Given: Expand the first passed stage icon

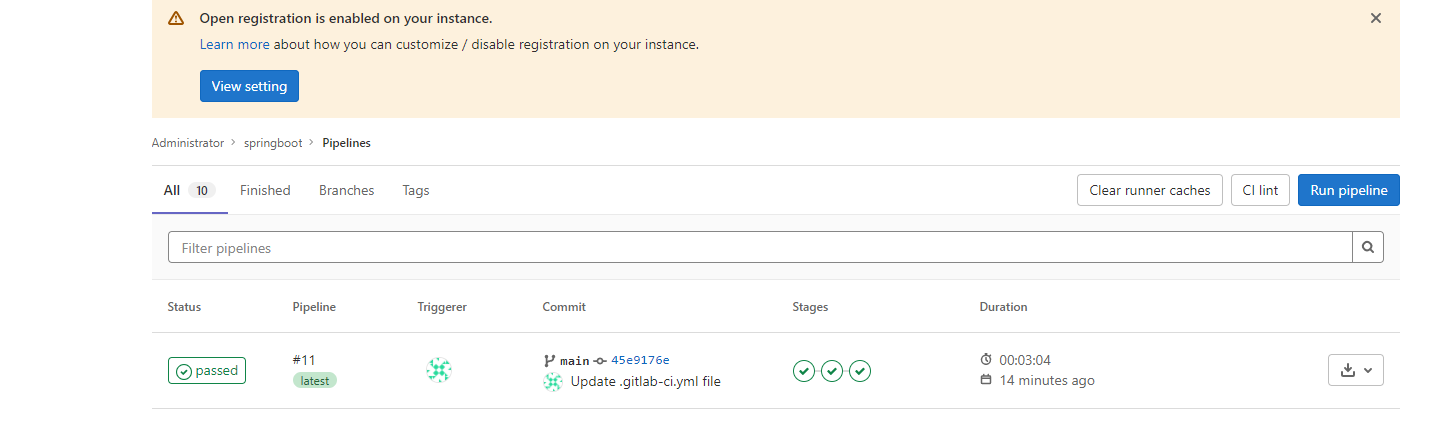Looking at the screenshot, I should [803, 371].
